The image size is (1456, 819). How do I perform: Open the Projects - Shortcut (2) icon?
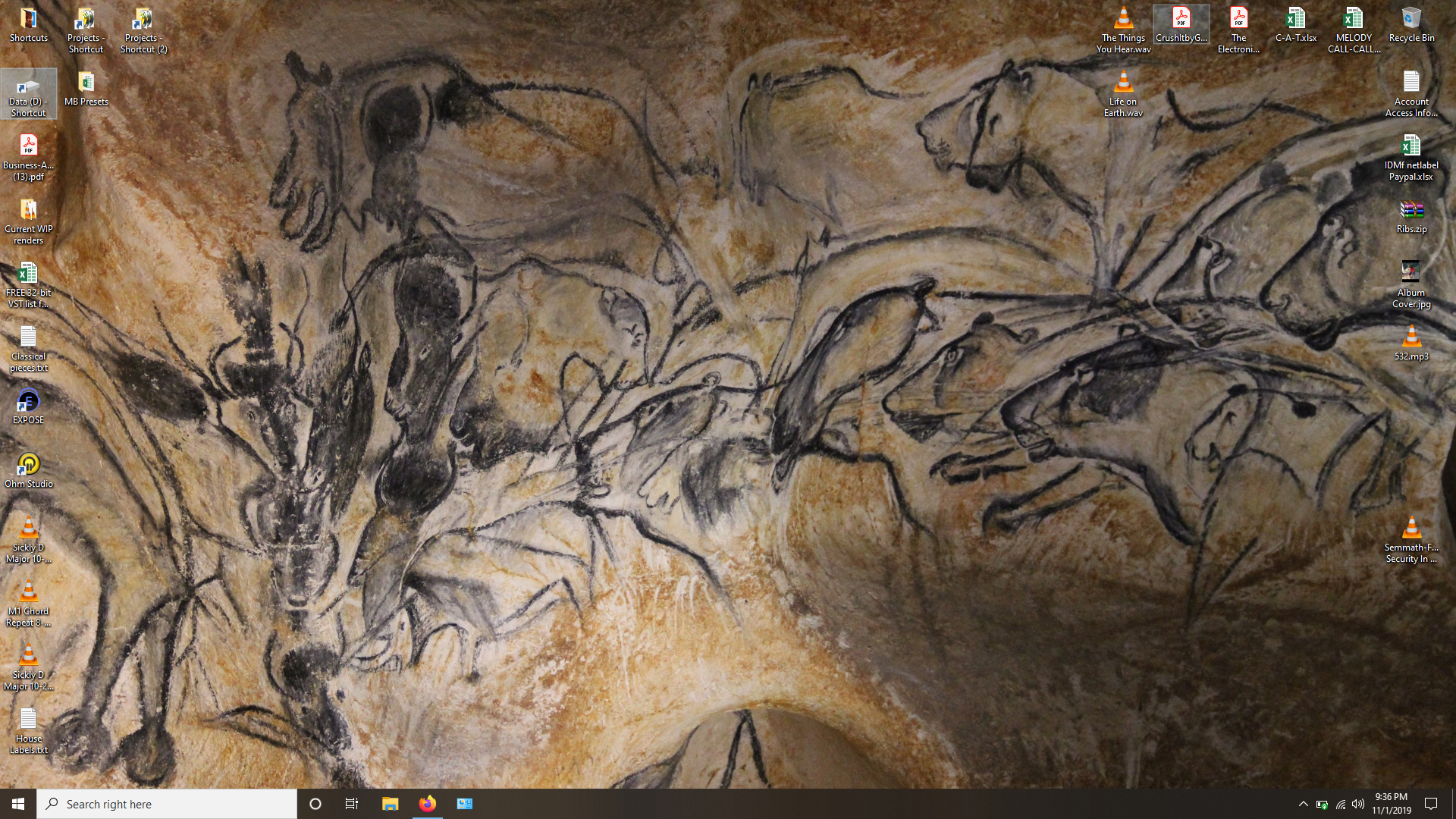coord(143,30)
